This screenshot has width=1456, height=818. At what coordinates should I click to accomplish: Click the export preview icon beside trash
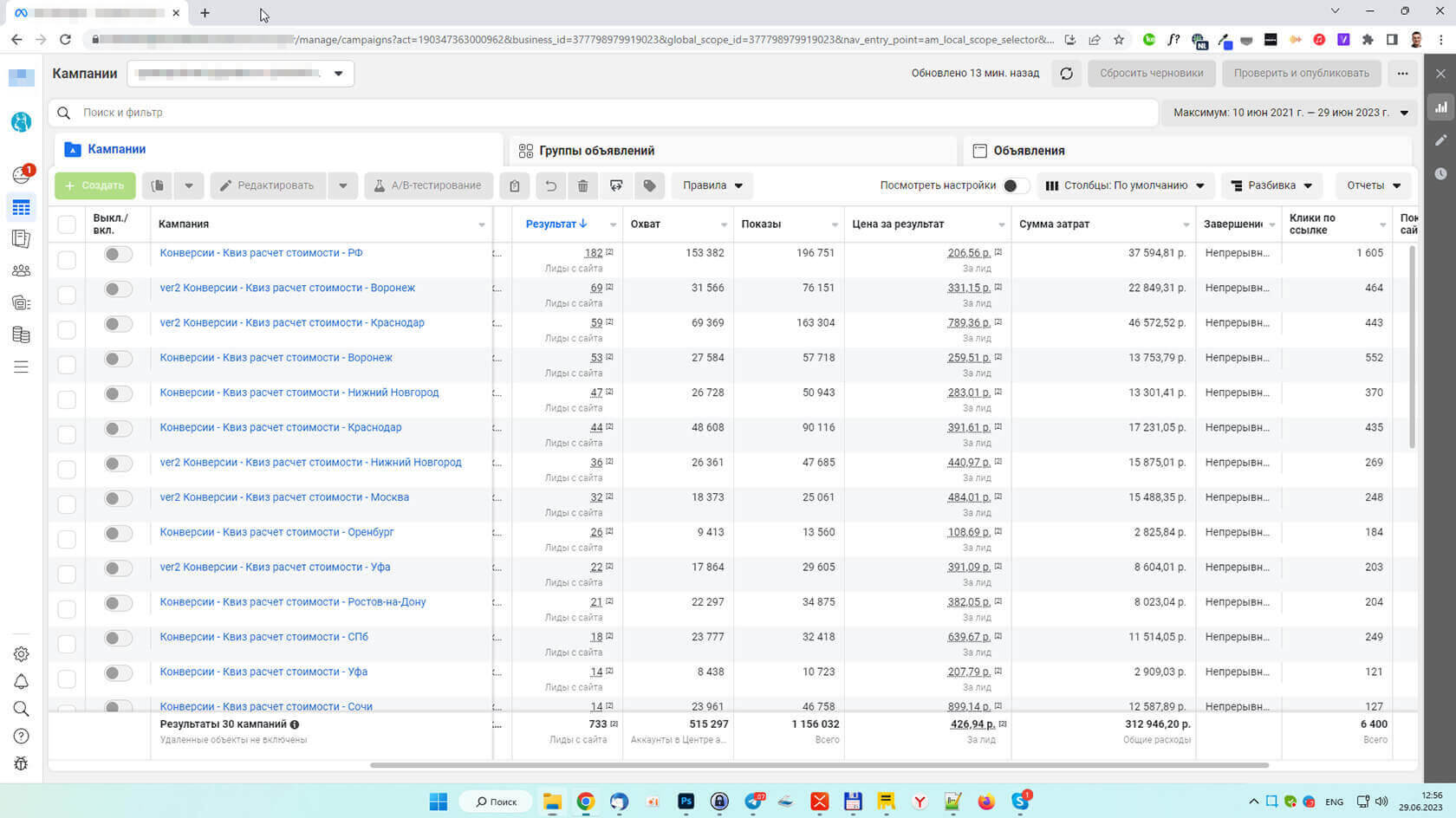pyautogui.click(x=616, y=185)
